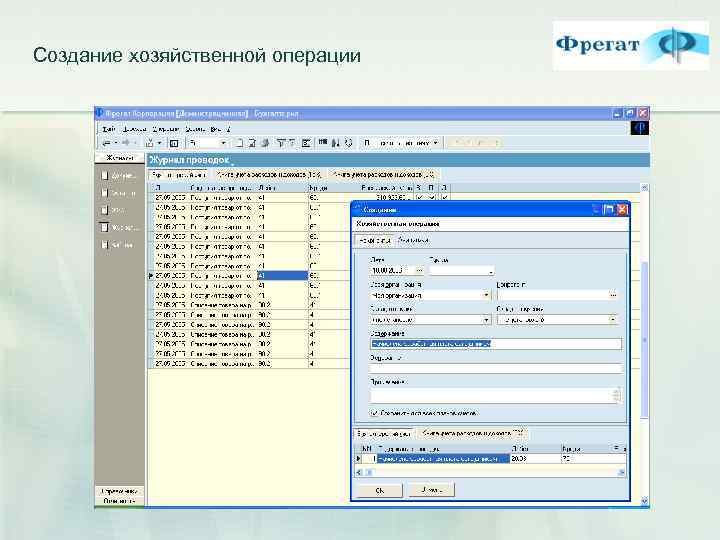This screenshot has width=720, height=540.
Task: Click bottom-most sidebar group button
Action: point(119,501)
